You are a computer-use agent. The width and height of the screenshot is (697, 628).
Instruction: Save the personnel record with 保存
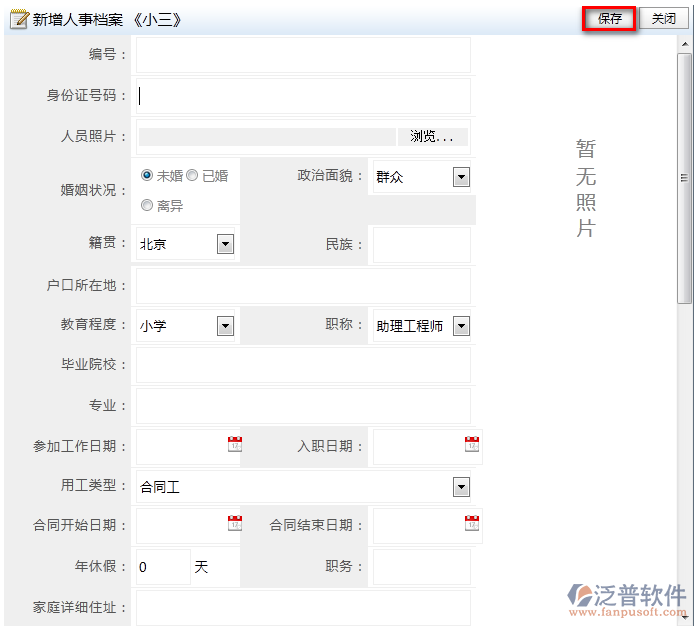coord(609,19)
